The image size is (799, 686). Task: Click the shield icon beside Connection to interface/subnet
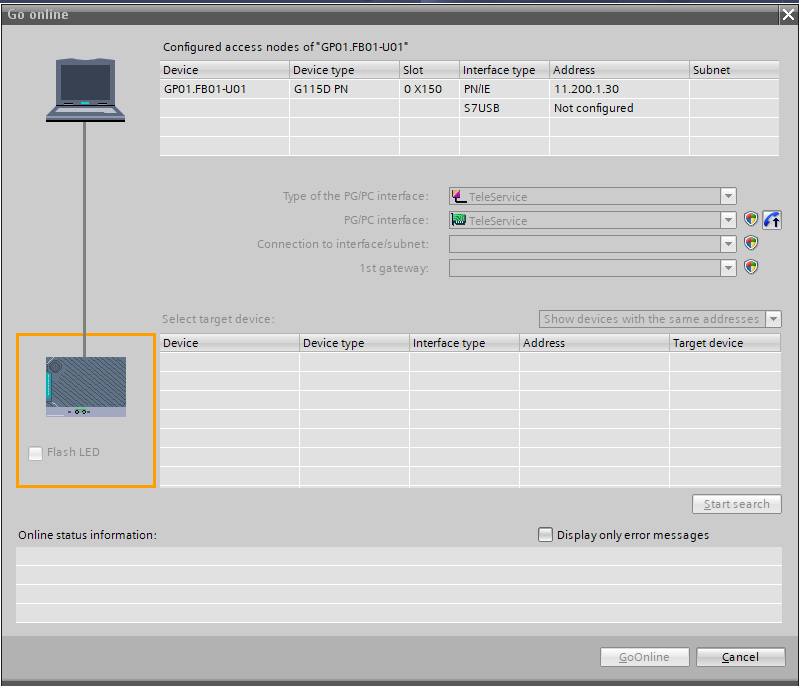coord(751,243)
